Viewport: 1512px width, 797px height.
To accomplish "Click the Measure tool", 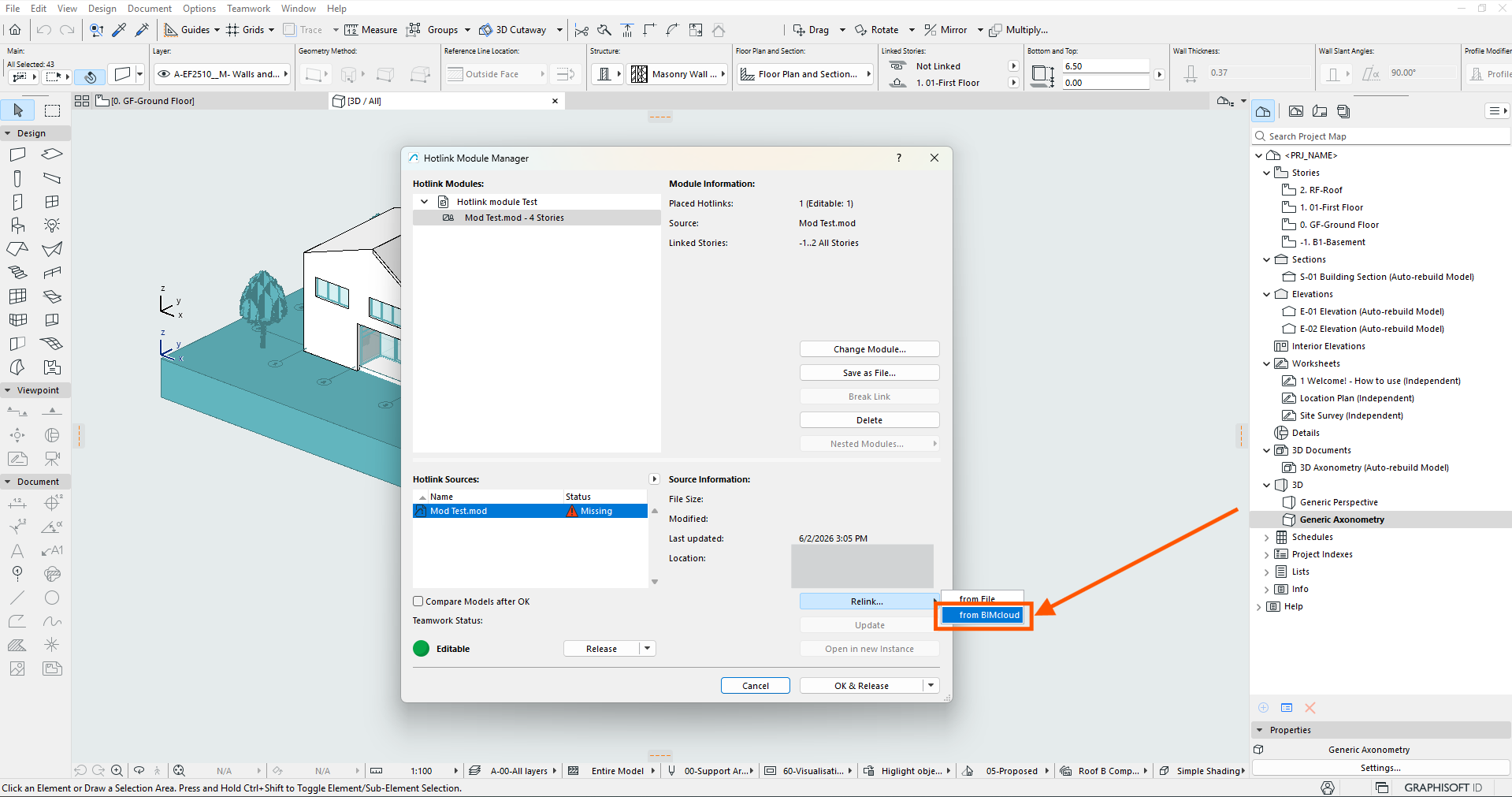I will (x=371, y=30).
